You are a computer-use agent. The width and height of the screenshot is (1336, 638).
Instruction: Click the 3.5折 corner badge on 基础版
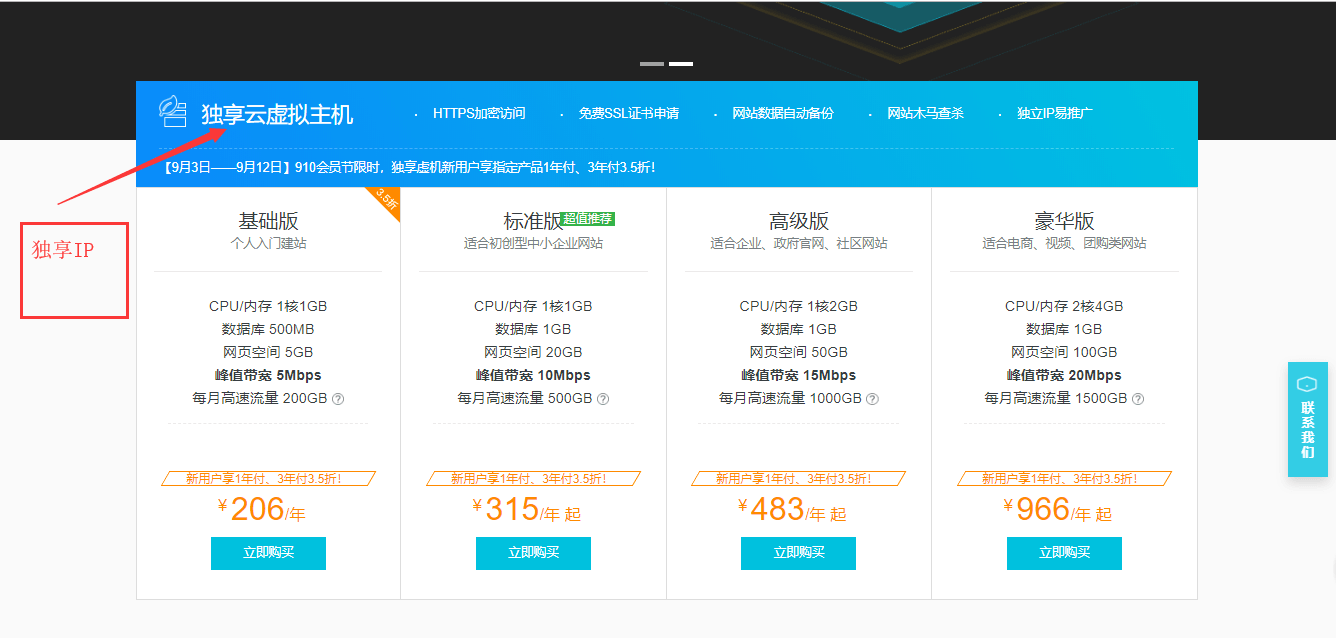(x=386, y=200)
